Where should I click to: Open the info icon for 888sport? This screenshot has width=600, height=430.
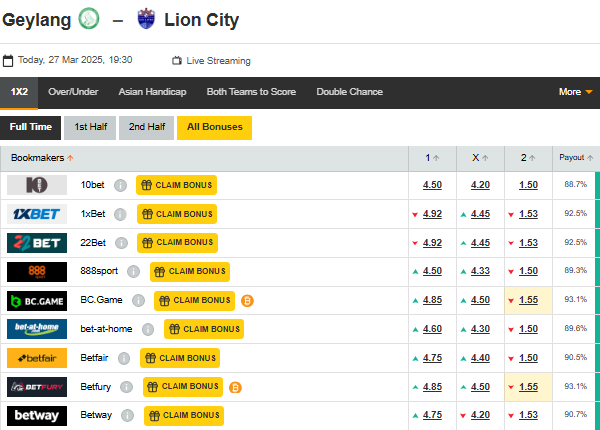pyautogui.click(x=133, y=272)
